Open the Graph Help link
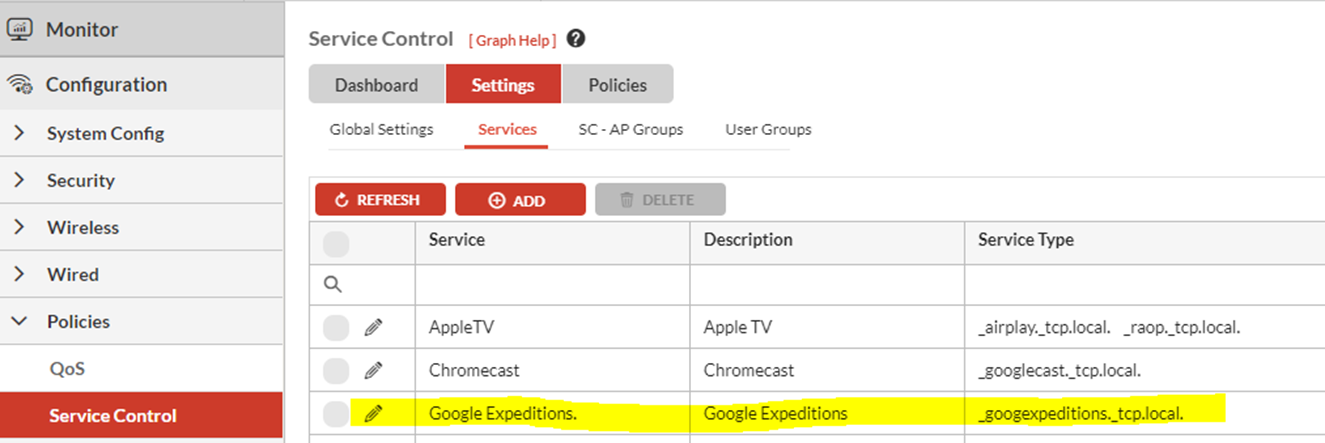Screen dimensions: 1325x443 point(512,40)
